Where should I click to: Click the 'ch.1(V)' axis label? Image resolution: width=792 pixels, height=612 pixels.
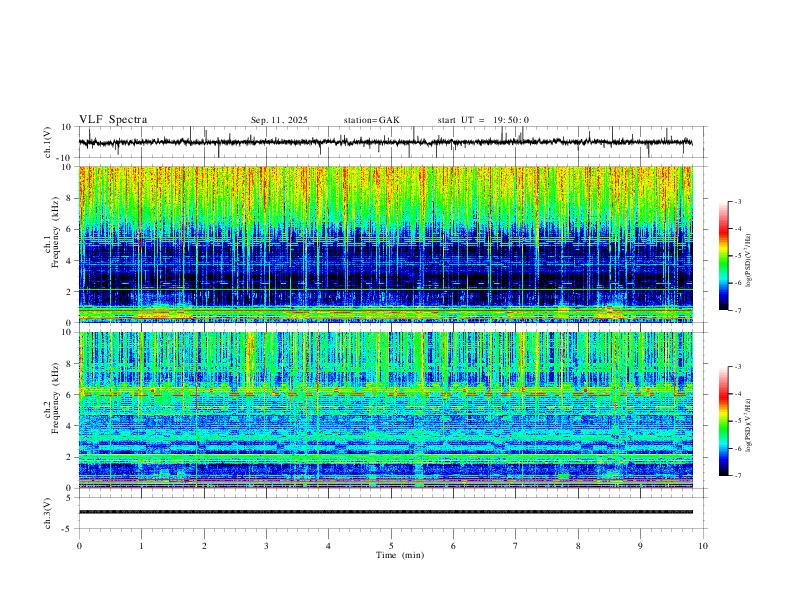click(x=48, y=142)
